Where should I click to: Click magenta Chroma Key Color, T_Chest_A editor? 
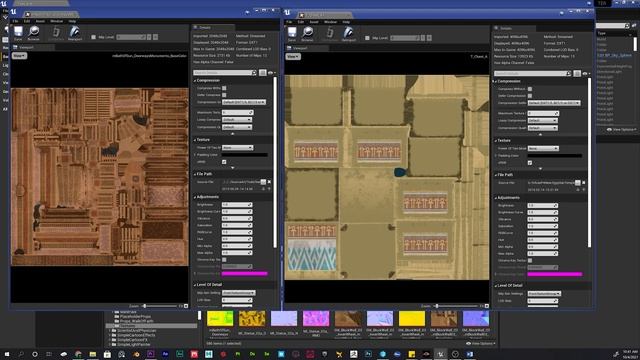click(554, 274)
